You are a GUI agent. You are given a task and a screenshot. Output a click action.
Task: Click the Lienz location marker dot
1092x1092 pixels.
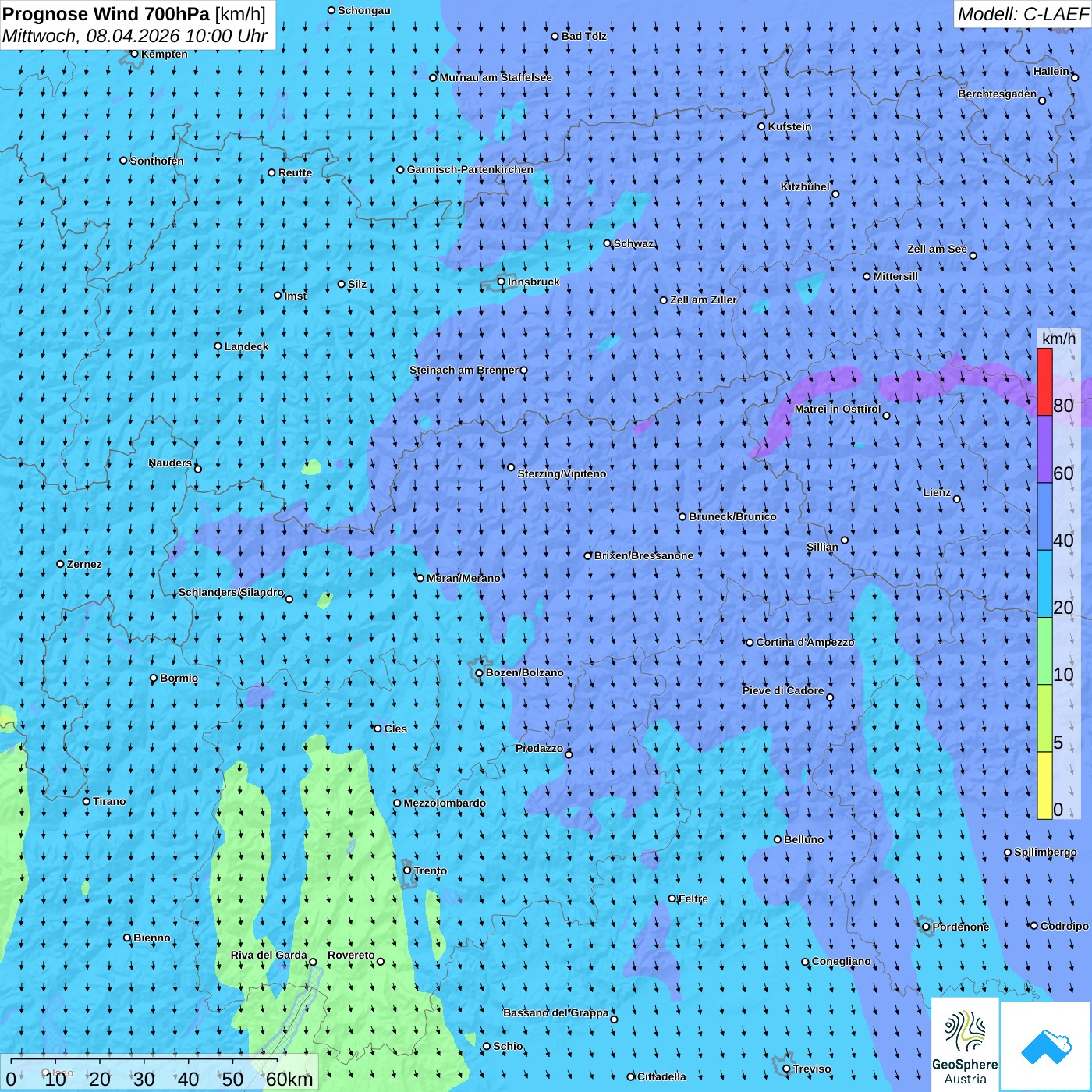coord(957,499)
